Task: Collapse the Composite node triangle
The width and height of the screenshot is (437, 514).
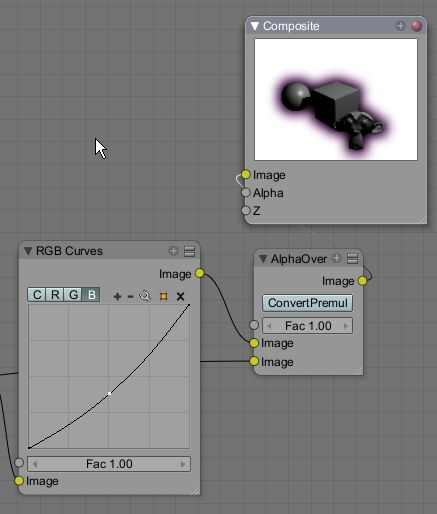Action: click(255, 26)
